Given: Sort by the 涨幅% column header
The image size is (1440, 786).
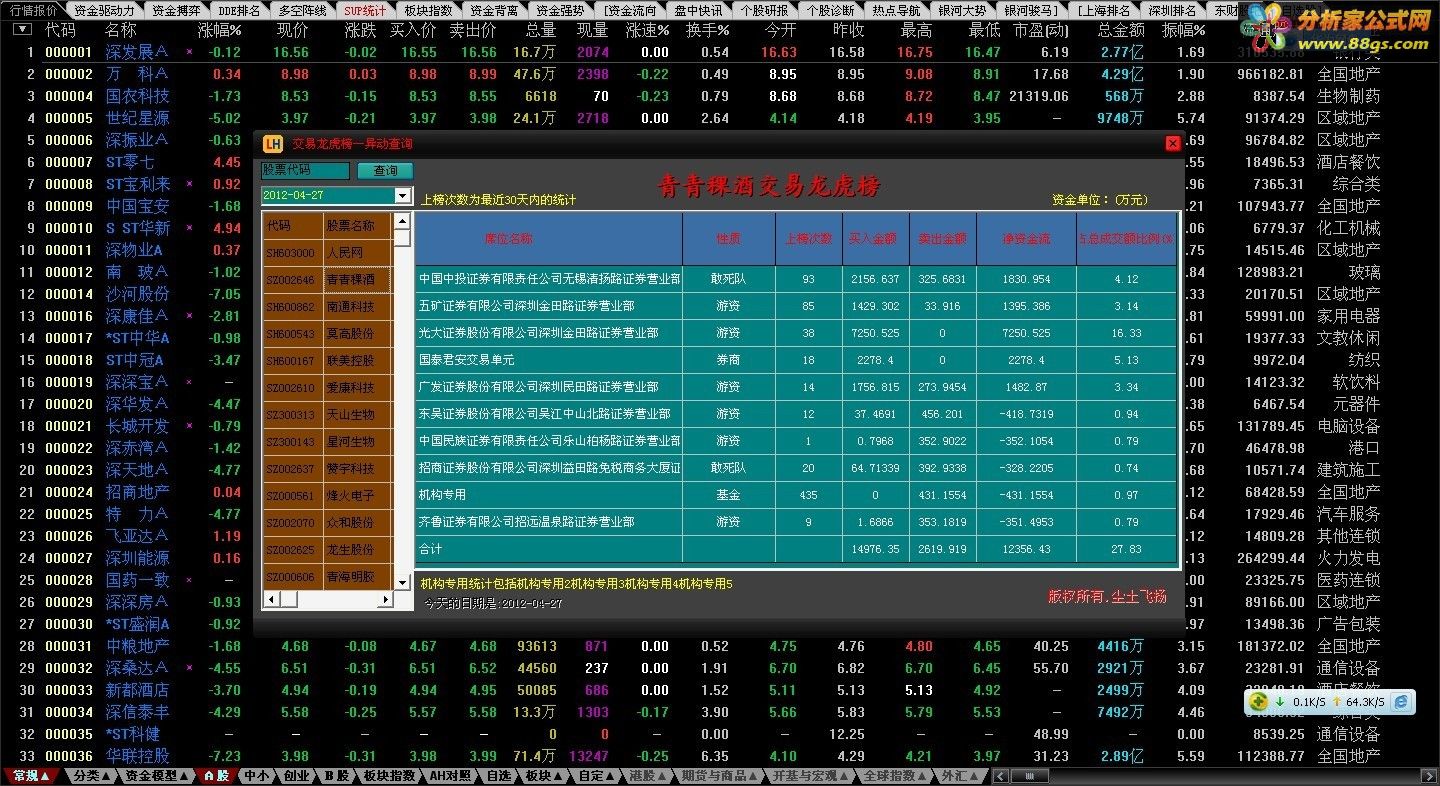Looking at the screenshot, I should click(219, 31).
